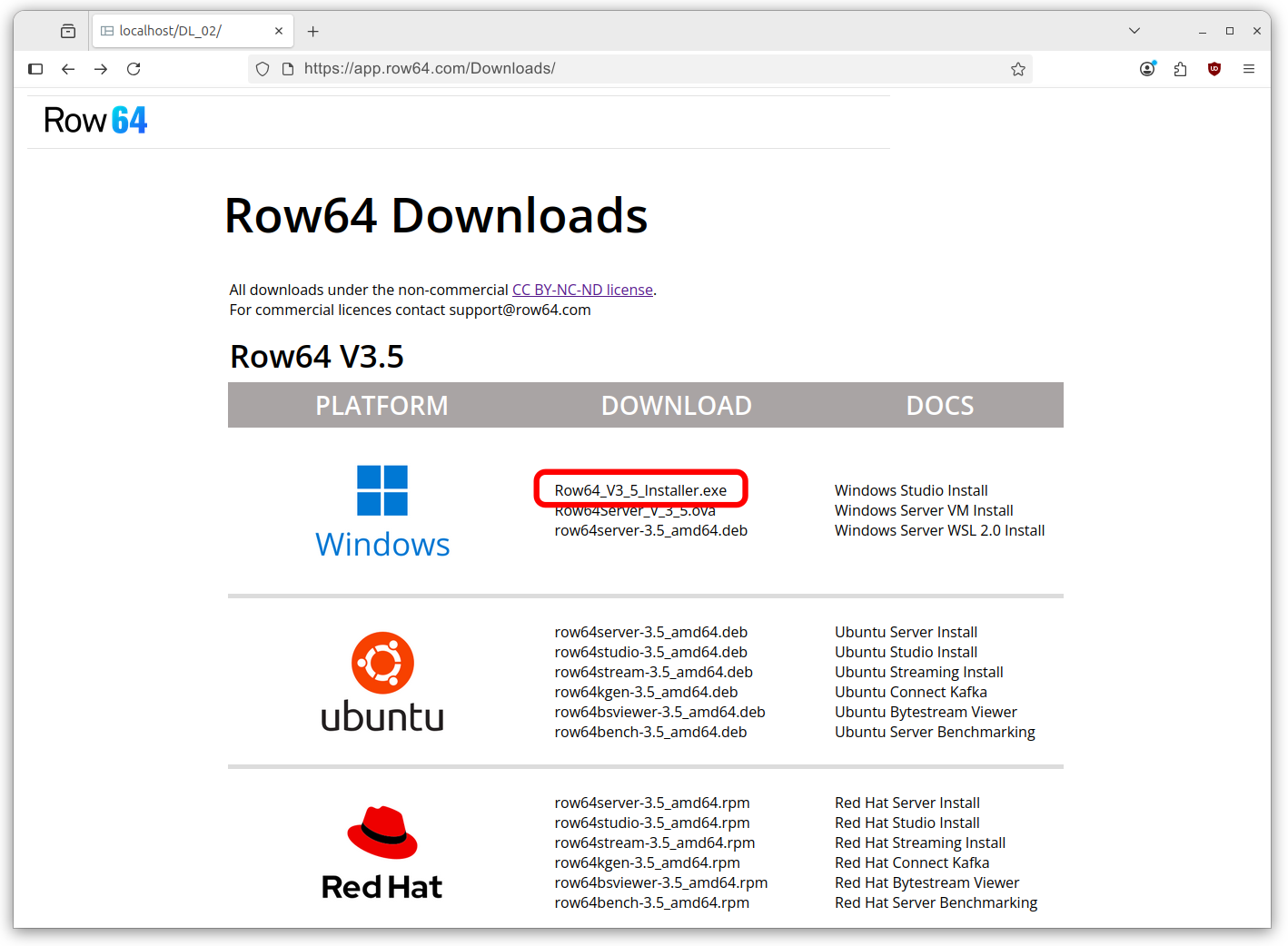Open the CC BY-NC-ND license link

582,290
